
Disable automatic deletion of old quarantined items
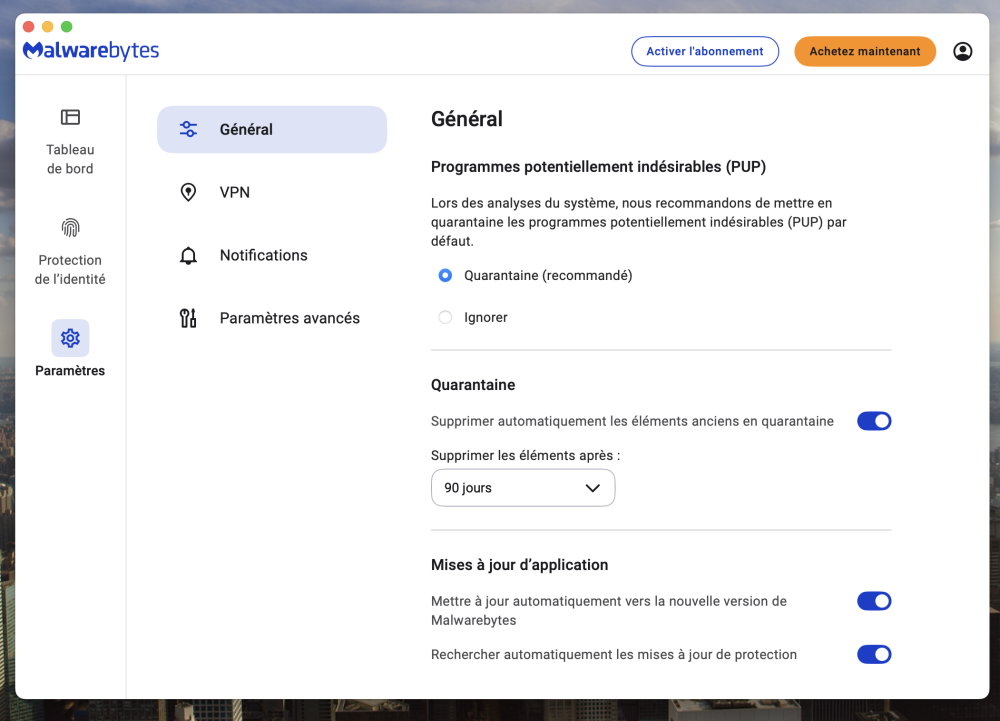(x=873, y=421)
